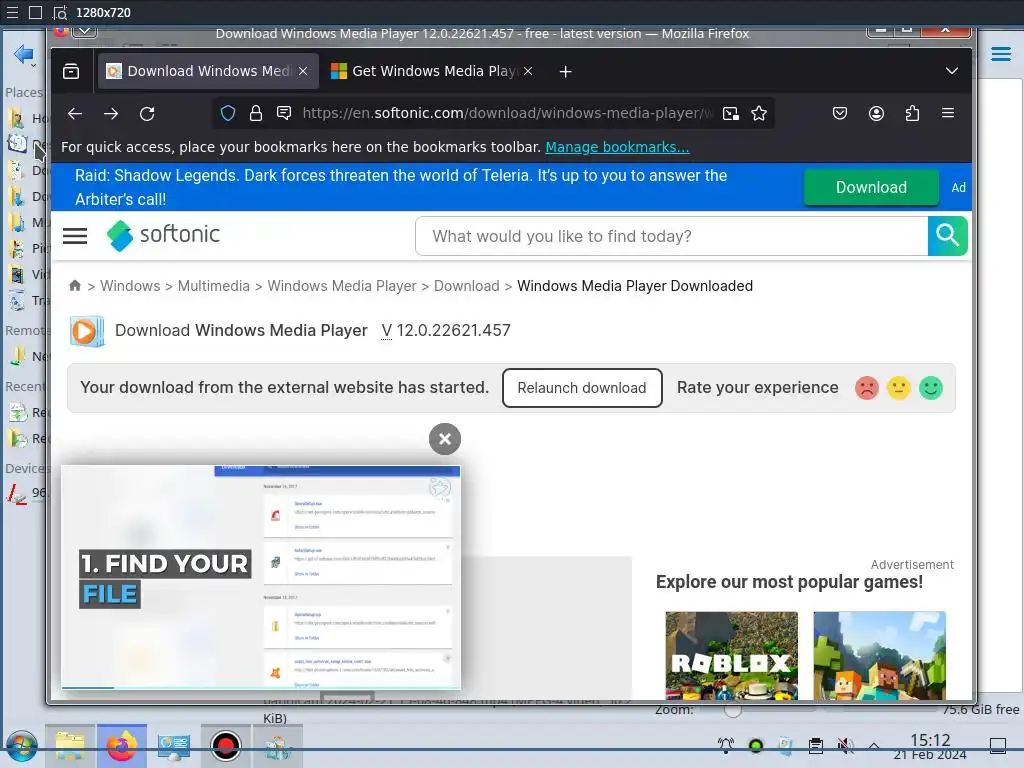Open Softonic site hamburger menu
The width and height of the screenshot is (1024, 768).
click(75, 236)
